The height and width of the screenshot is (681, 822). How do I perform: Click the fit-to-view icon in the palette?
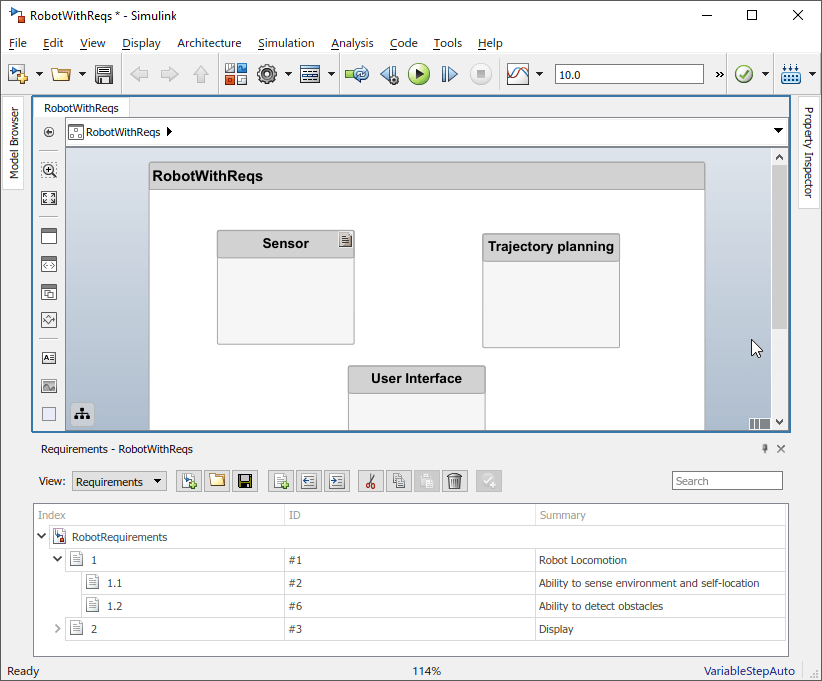tap(48, 198)
